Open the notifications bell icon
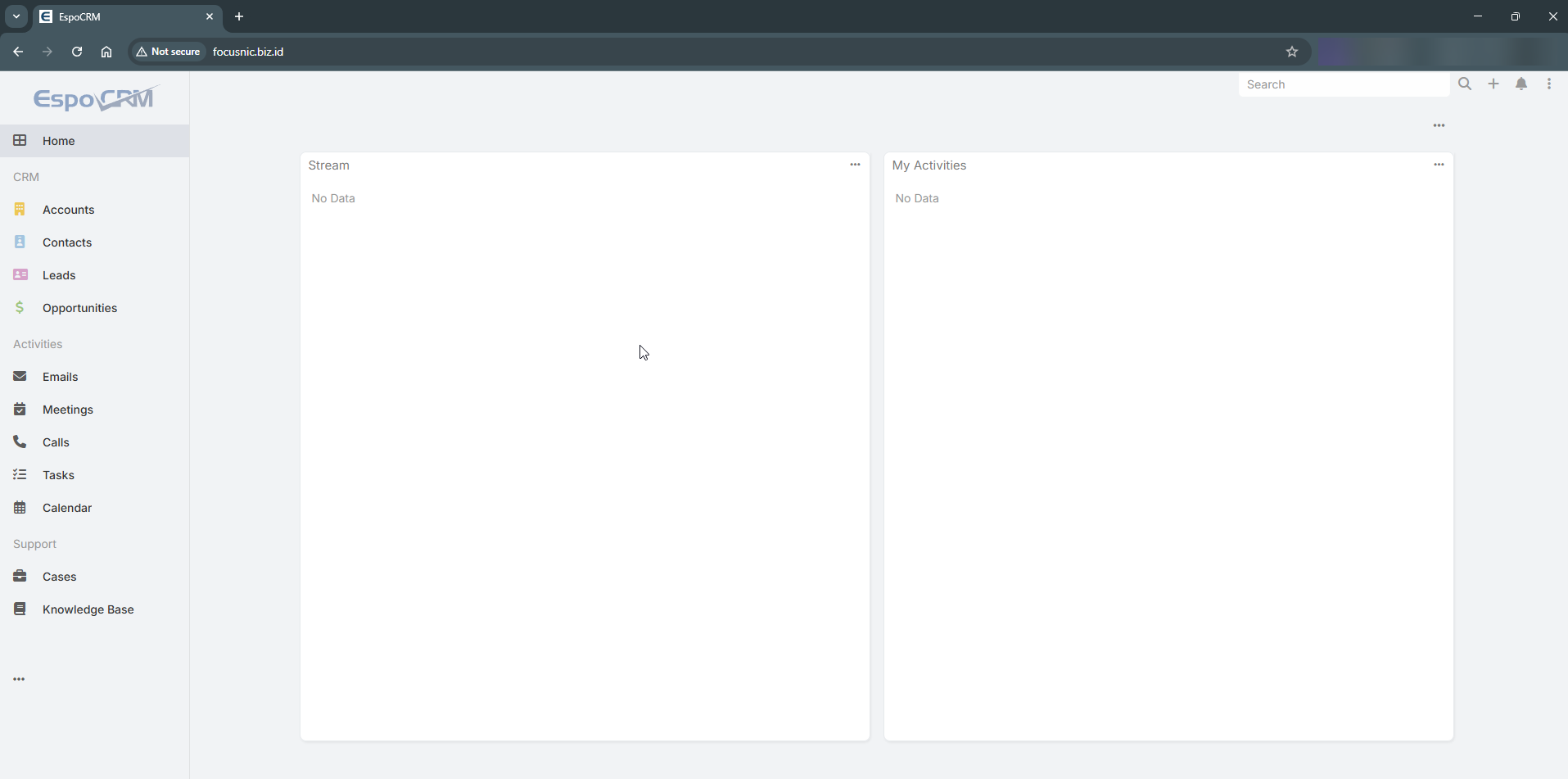This screenshot has width=1568, height=779. tap(1521, 84)
